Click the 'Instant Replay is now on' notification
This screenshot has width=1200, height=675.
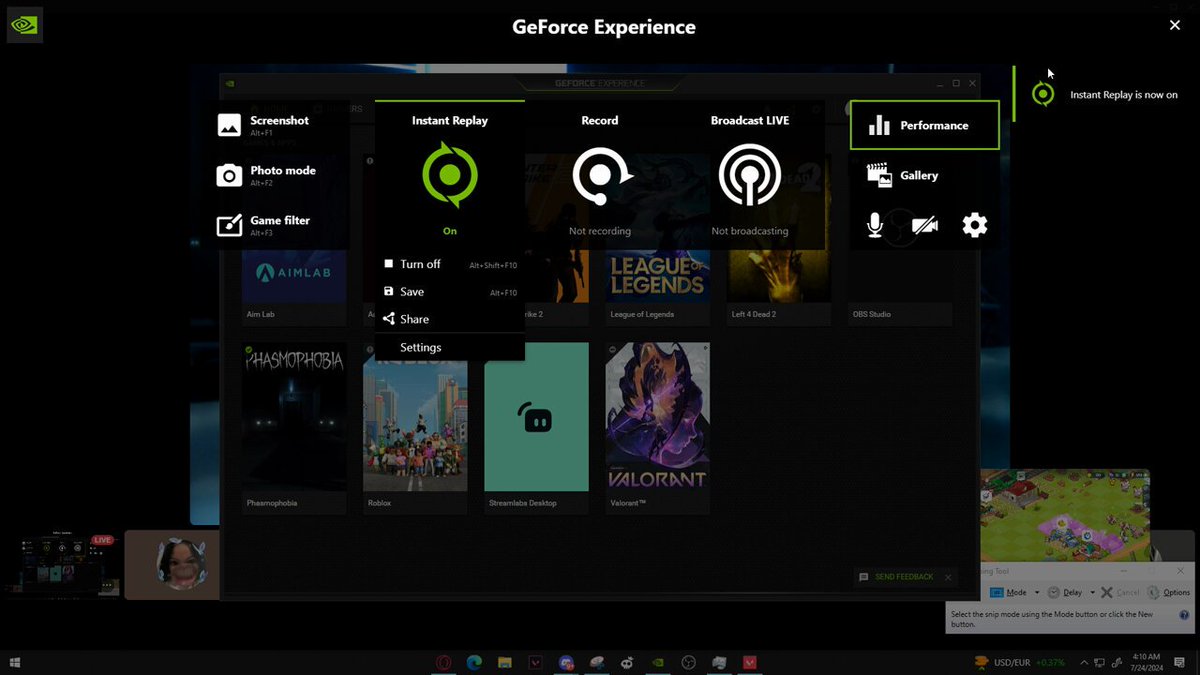pyautogui.click(x=1106, y=95)
